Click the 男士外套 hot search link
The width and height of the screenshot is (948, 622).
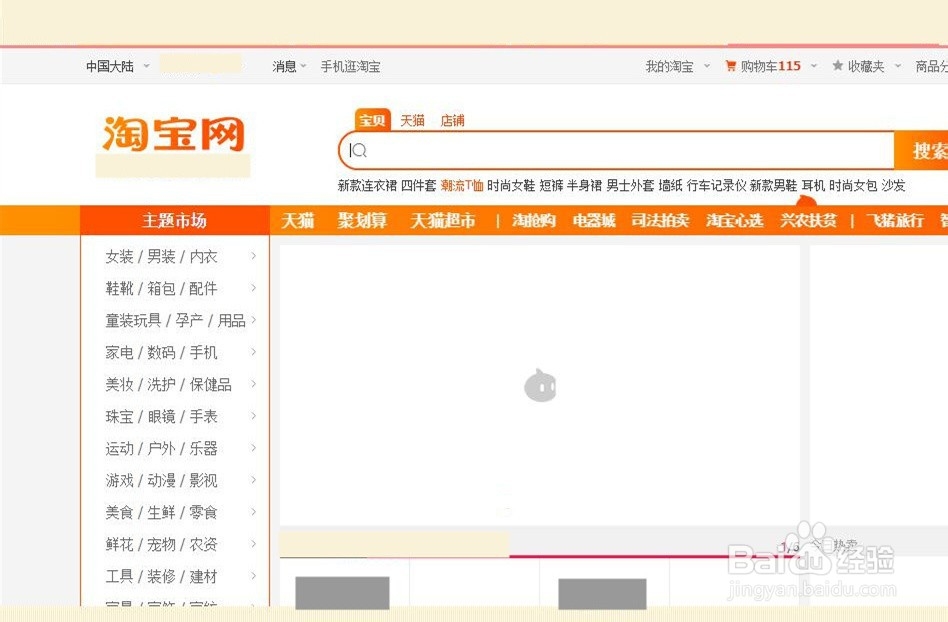pos(631,186)
